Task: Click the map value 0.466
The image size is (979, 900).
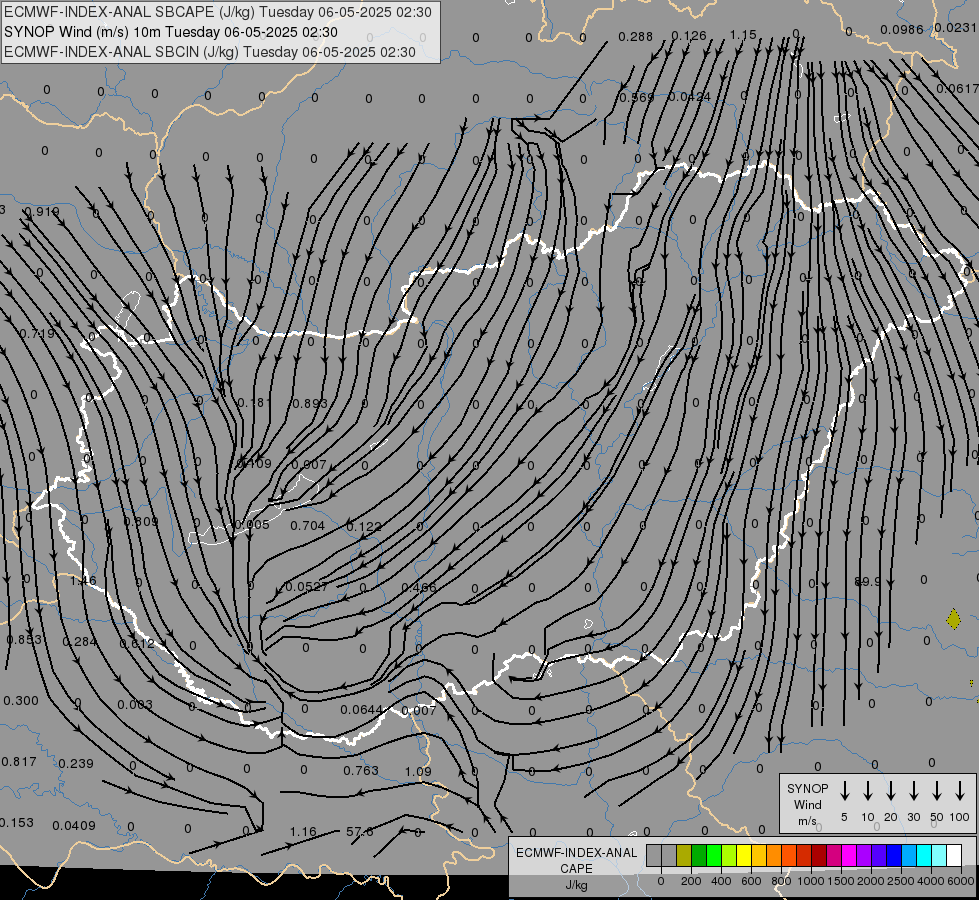Action: point(419,587)
